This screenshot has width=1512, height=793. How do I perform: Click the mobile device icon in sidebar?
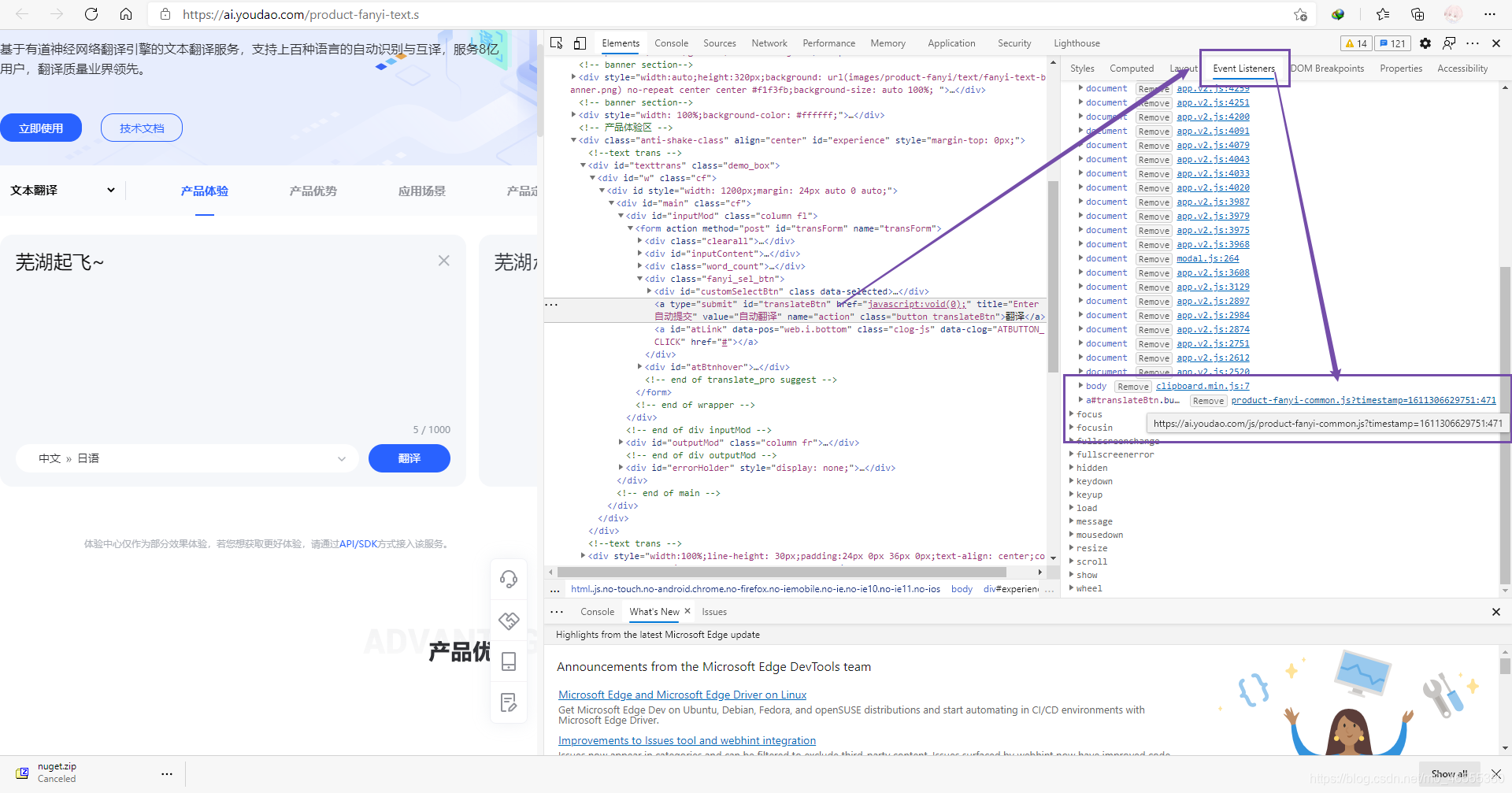coord(509,661)
